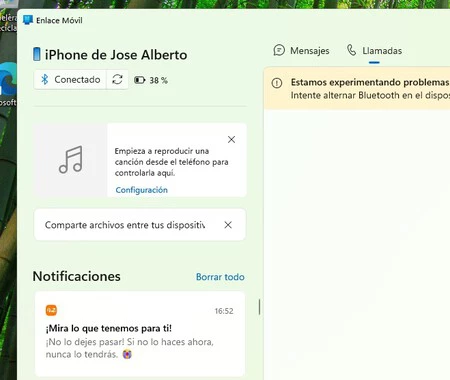Click the Intente alternar Bluetooth message line

(370, 95)
